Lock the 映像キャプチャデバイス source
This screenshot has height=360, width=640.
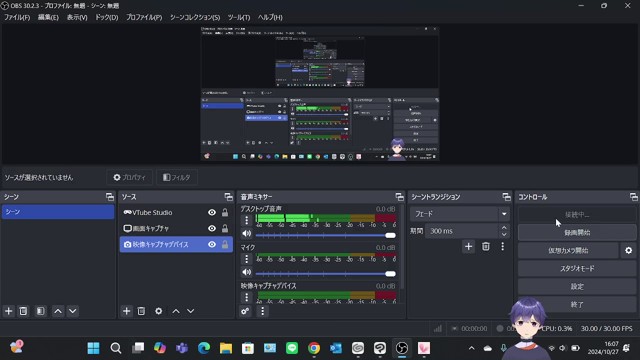click(x=225, y=244)
